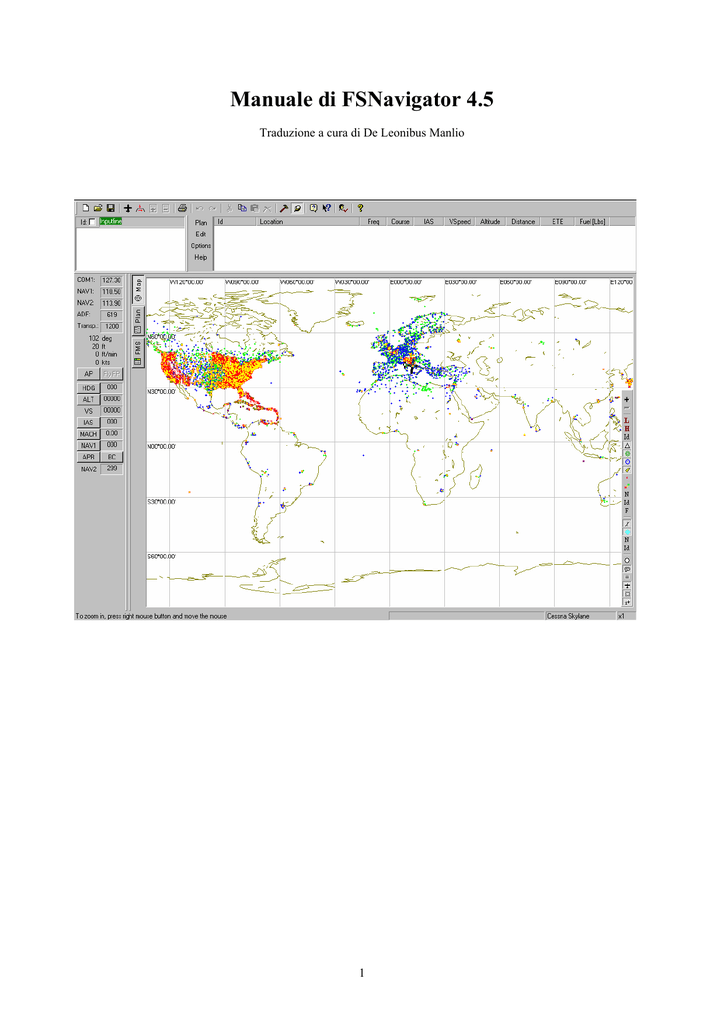
Task: Open the Edit menu
Action: (201, 234)
